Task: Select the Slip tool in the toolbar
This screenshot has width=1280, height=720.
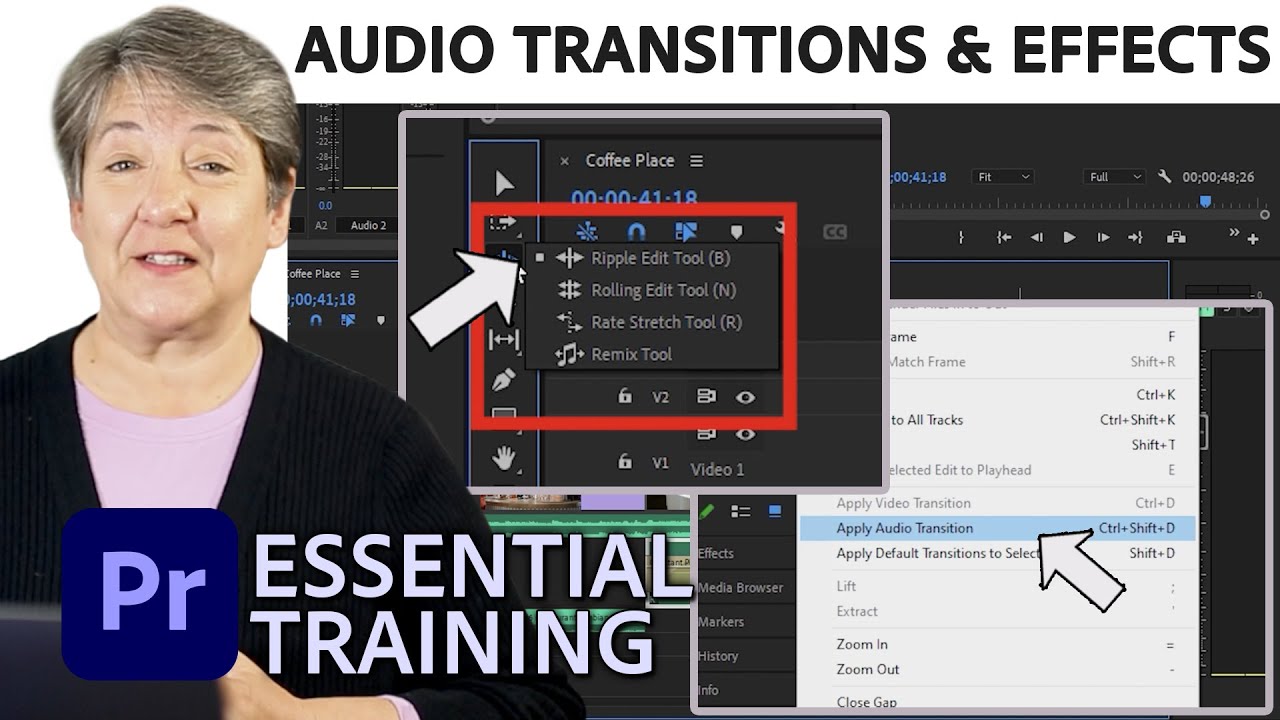Action: (503, 340)
